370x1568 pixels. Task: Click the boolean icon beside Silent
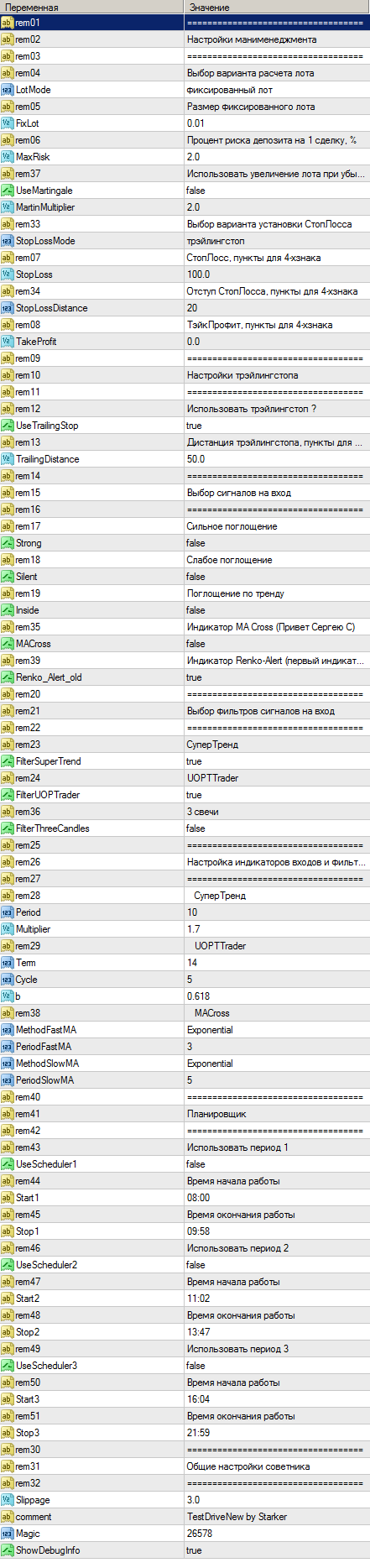(x=8, y=577)
